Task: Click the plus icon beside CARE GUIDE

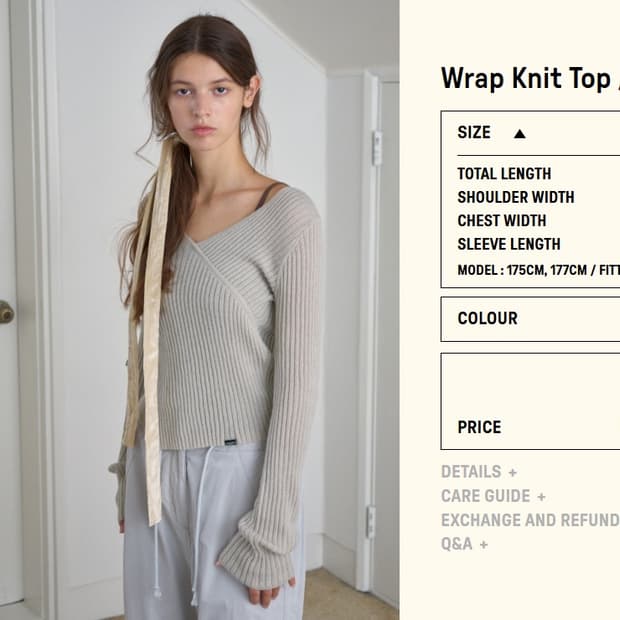Action: 541,497
